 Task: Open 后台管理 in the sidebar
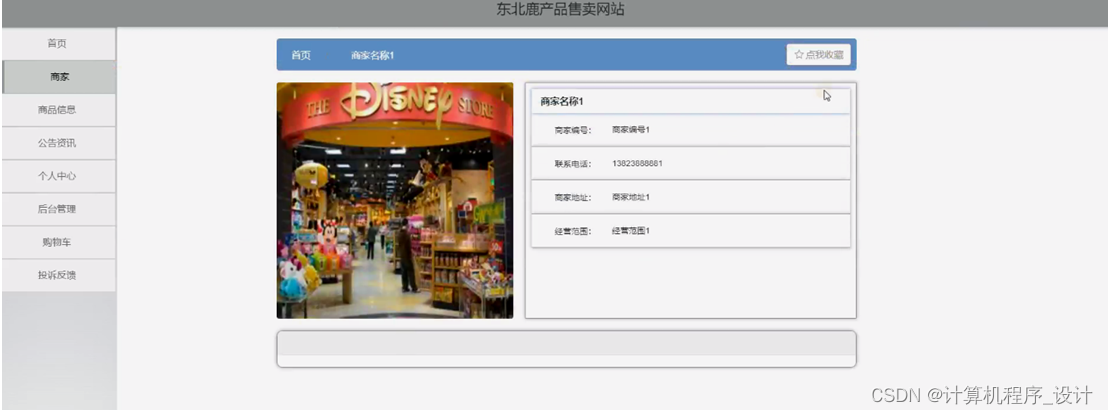click(58, 210)
